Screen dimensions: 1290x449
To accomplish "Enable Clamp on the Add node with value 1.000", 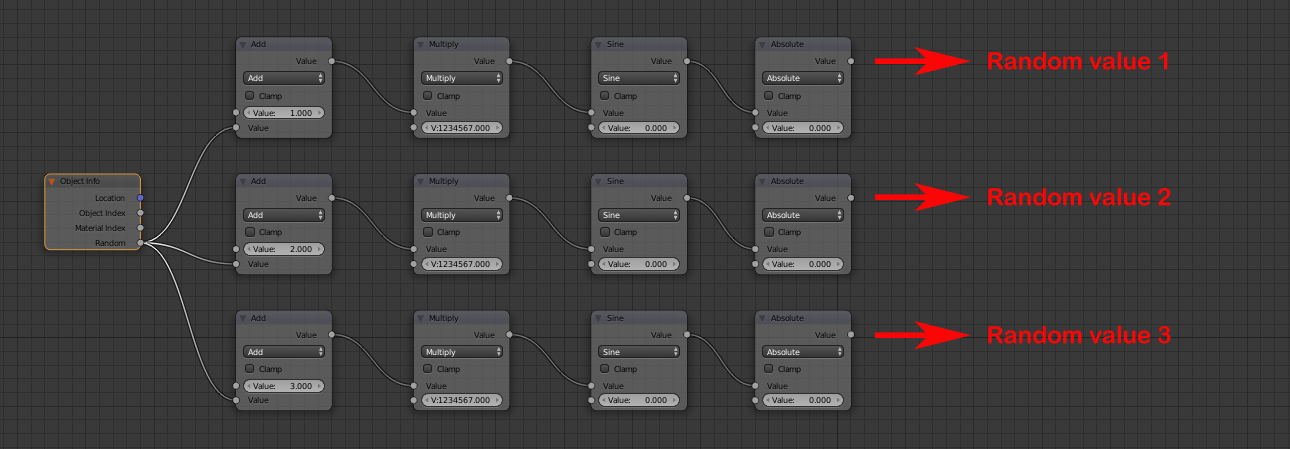I will 249,96.
